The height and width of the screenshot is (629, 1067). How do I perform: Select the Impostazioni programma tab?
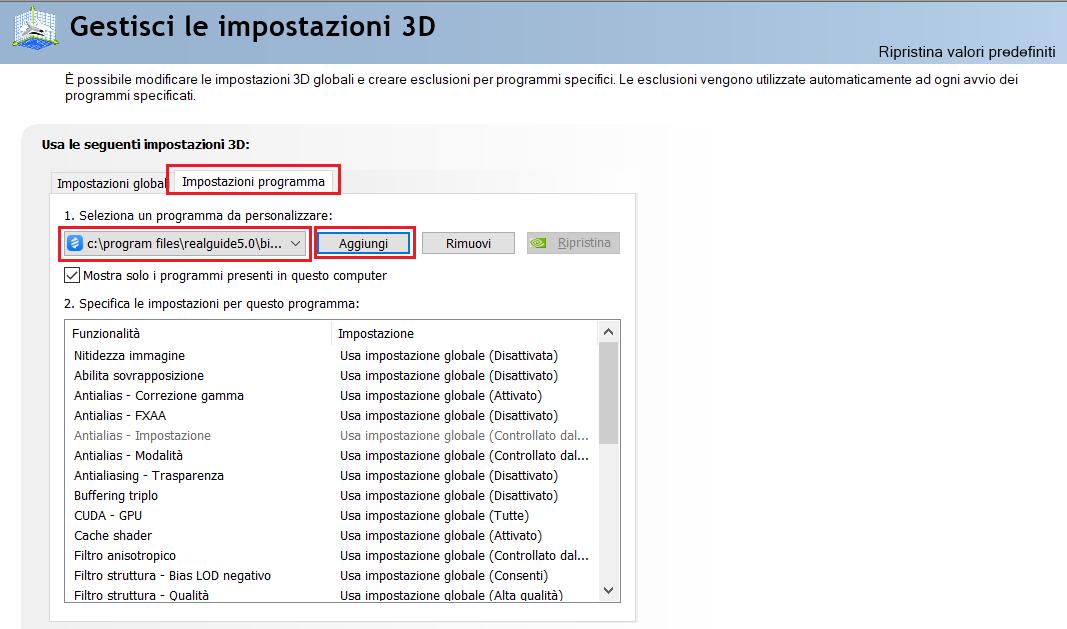(253, 182)
